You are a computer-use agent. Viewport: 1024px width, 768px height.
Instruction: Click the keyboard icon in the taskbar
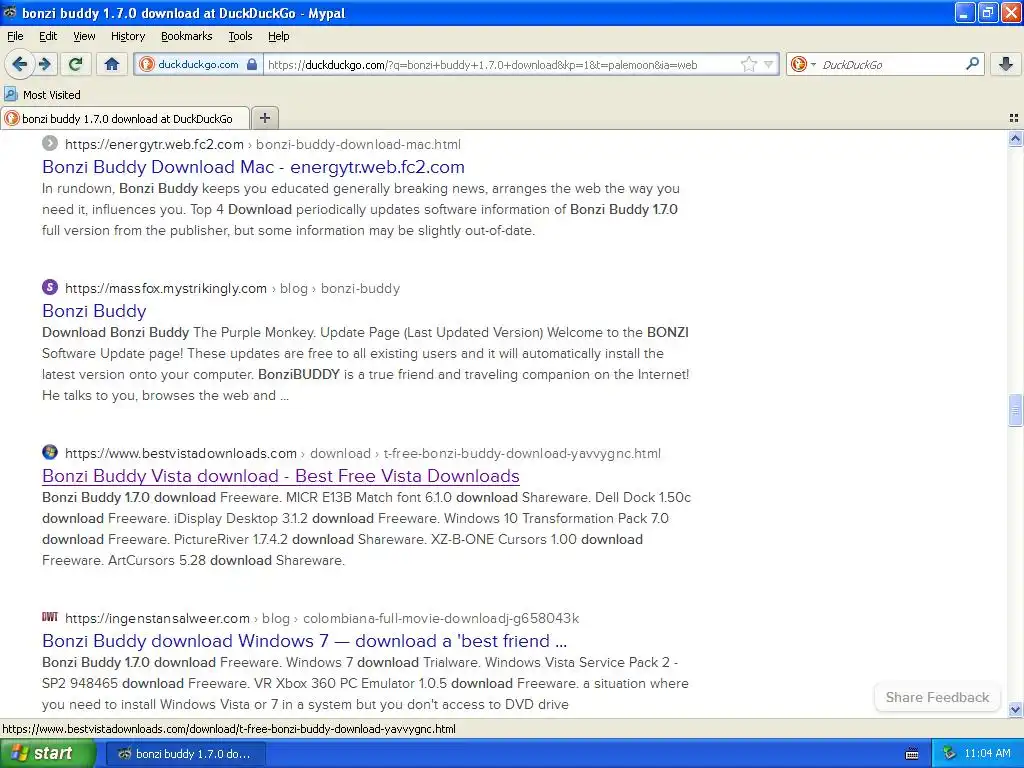912,754
